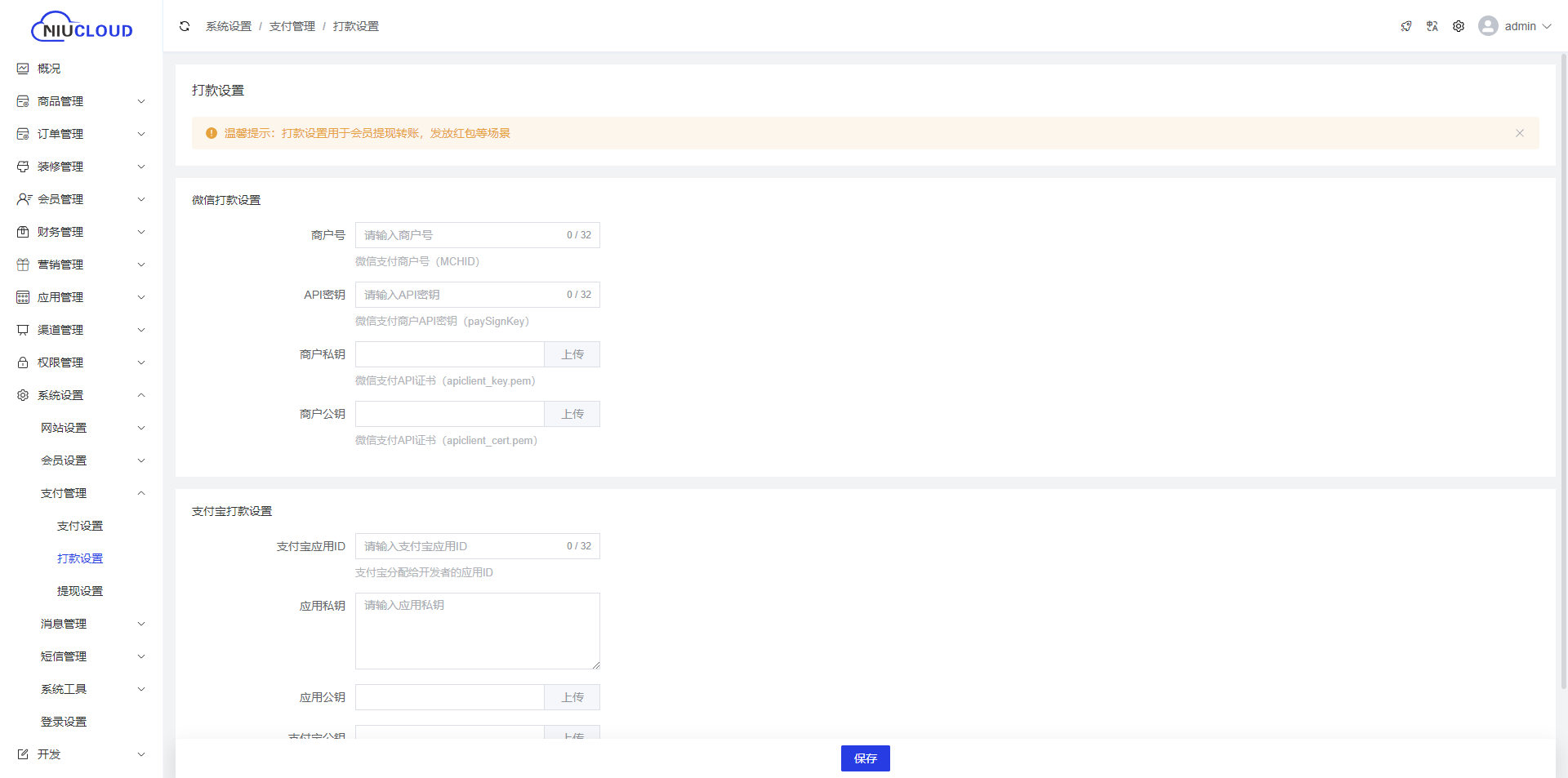
Task: Go to 支付设置 page
Action: pyautogui.click(x=80, y=526)
